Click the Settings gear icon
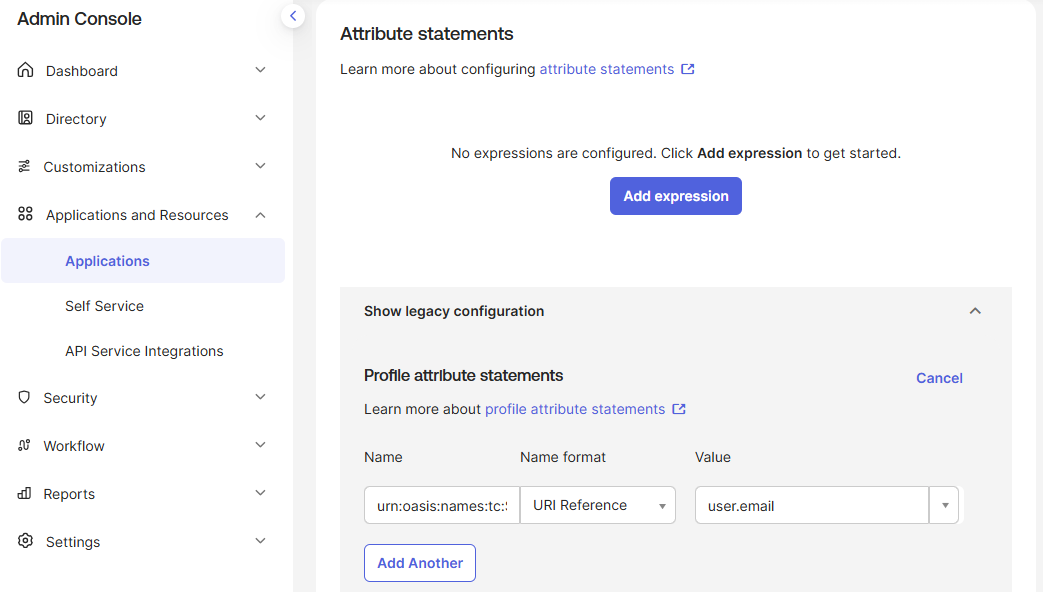Screen dimensions: 1043x592 (25, 541)
